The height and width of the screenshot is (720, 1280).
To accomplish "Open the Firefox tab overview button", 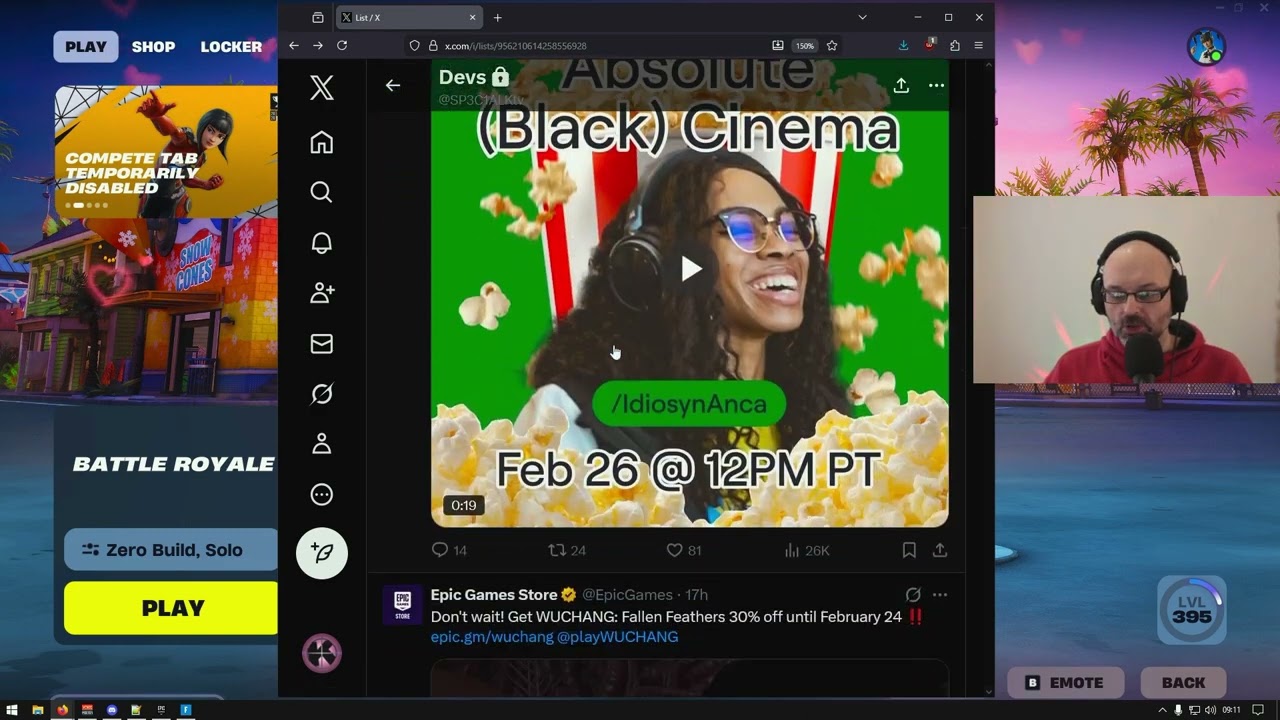I will pyautogui.click(x=318, y=17).
